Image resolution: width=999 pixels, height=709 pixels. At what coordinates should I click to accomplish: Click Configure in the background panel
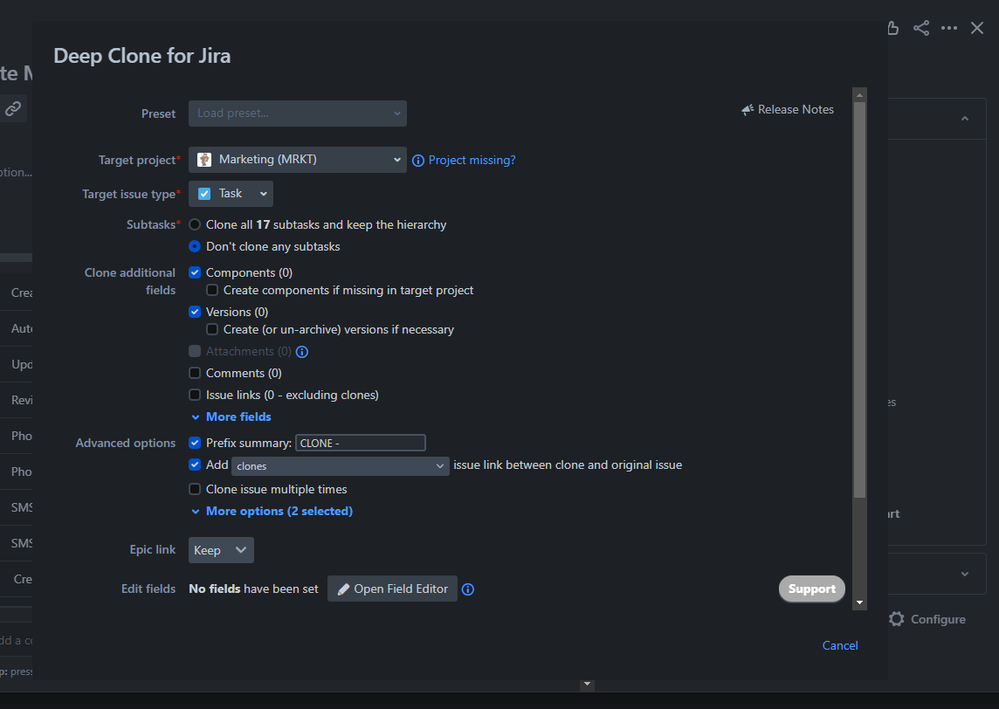(938, 619)
